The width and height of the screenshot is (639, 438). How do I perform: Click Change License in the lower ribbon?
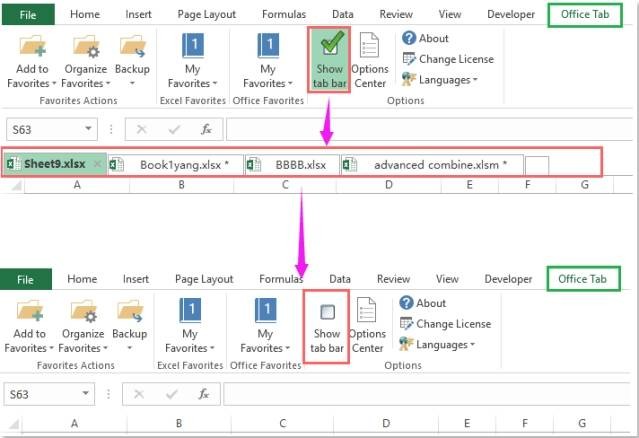(446, 323)
